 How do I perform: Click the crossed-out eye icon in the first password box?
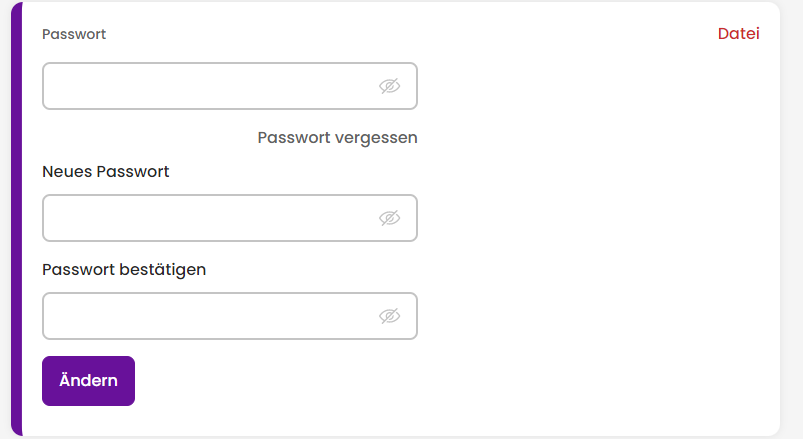pos(389,86)
